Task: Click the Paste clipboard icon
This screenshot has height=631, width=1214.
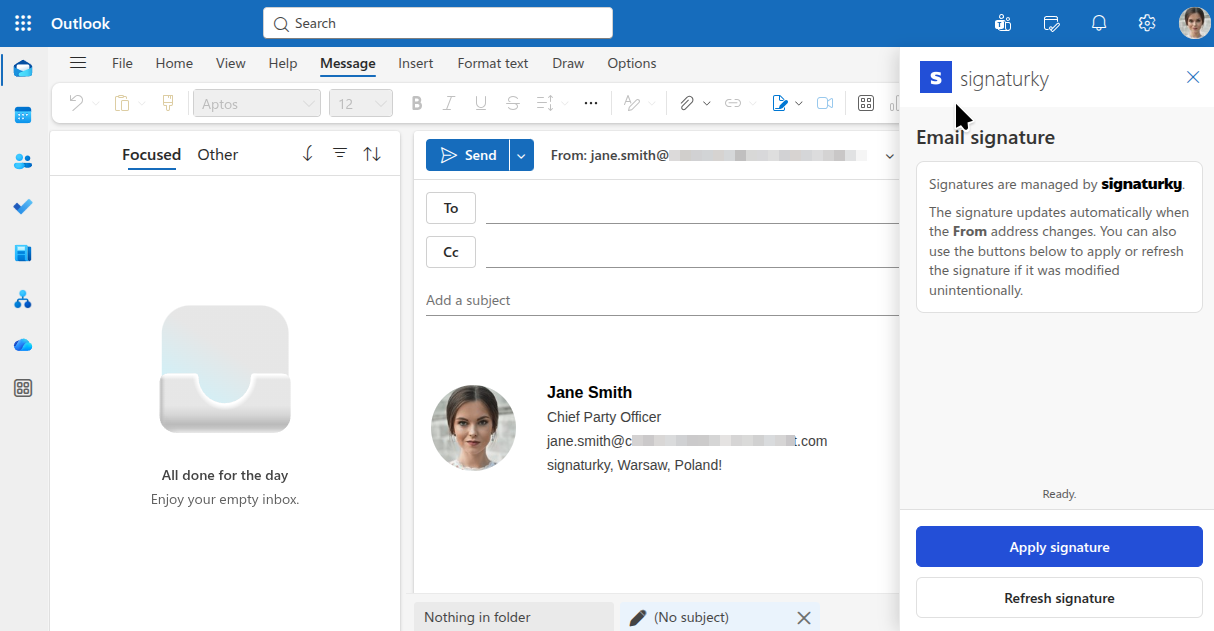Action: (122, 103)
